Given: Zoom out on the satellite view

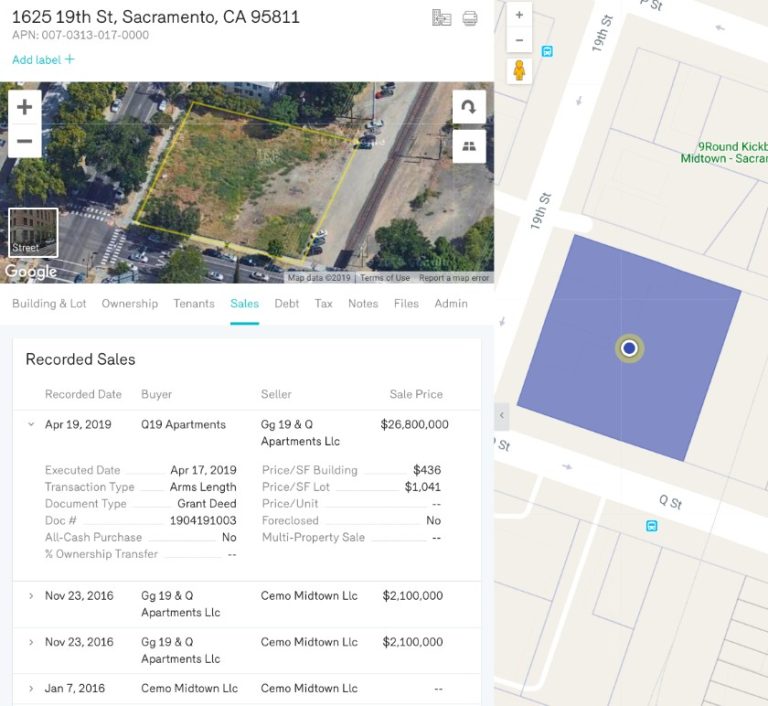Looking at the screenshot, I should [24, 141].
